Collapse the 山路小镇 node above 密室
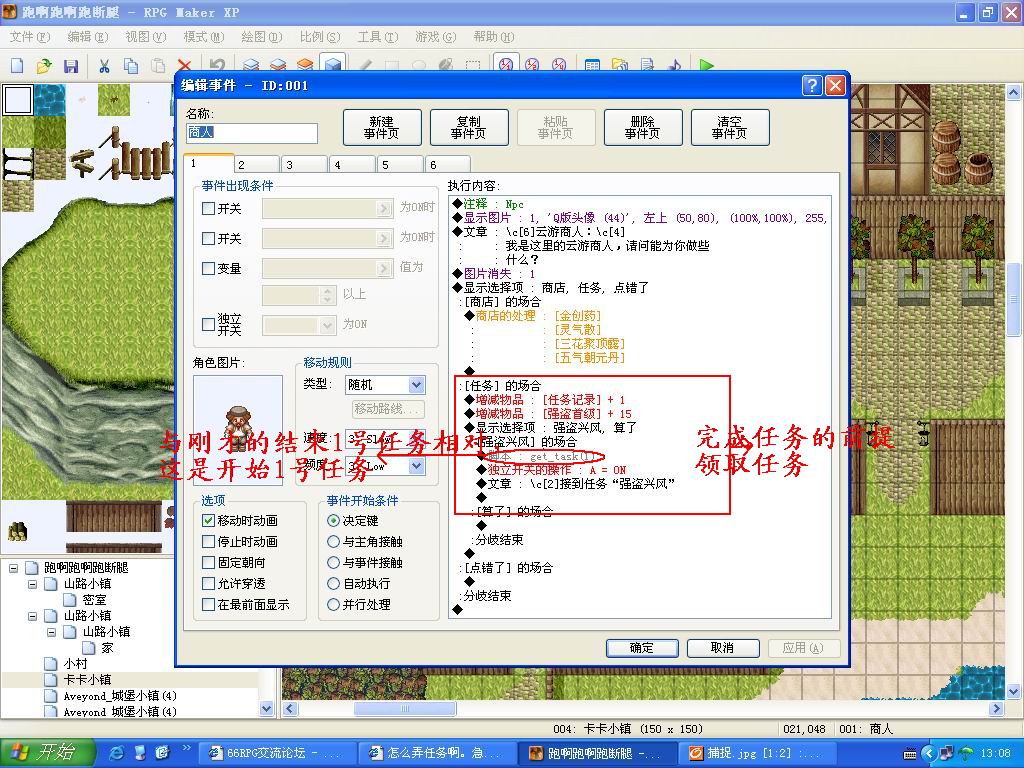1024x768 pixels. (33, 584)
